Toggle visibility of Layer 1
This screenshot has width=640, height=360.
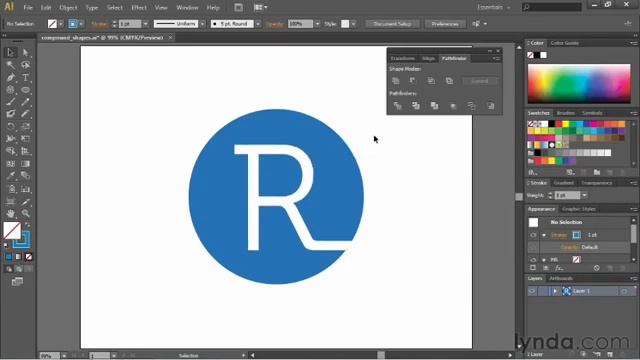pyautogui.click(x=532, y=291)
